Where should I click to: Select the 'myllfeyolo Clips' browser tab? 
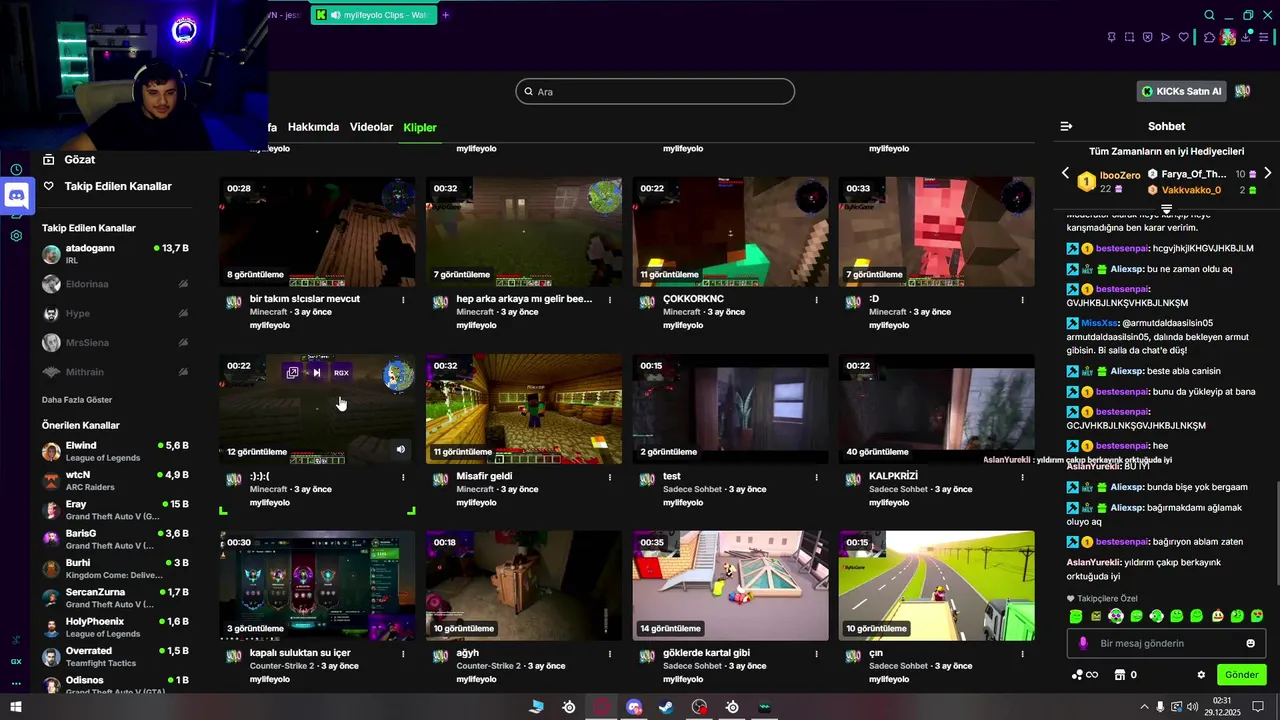[375, 15]
